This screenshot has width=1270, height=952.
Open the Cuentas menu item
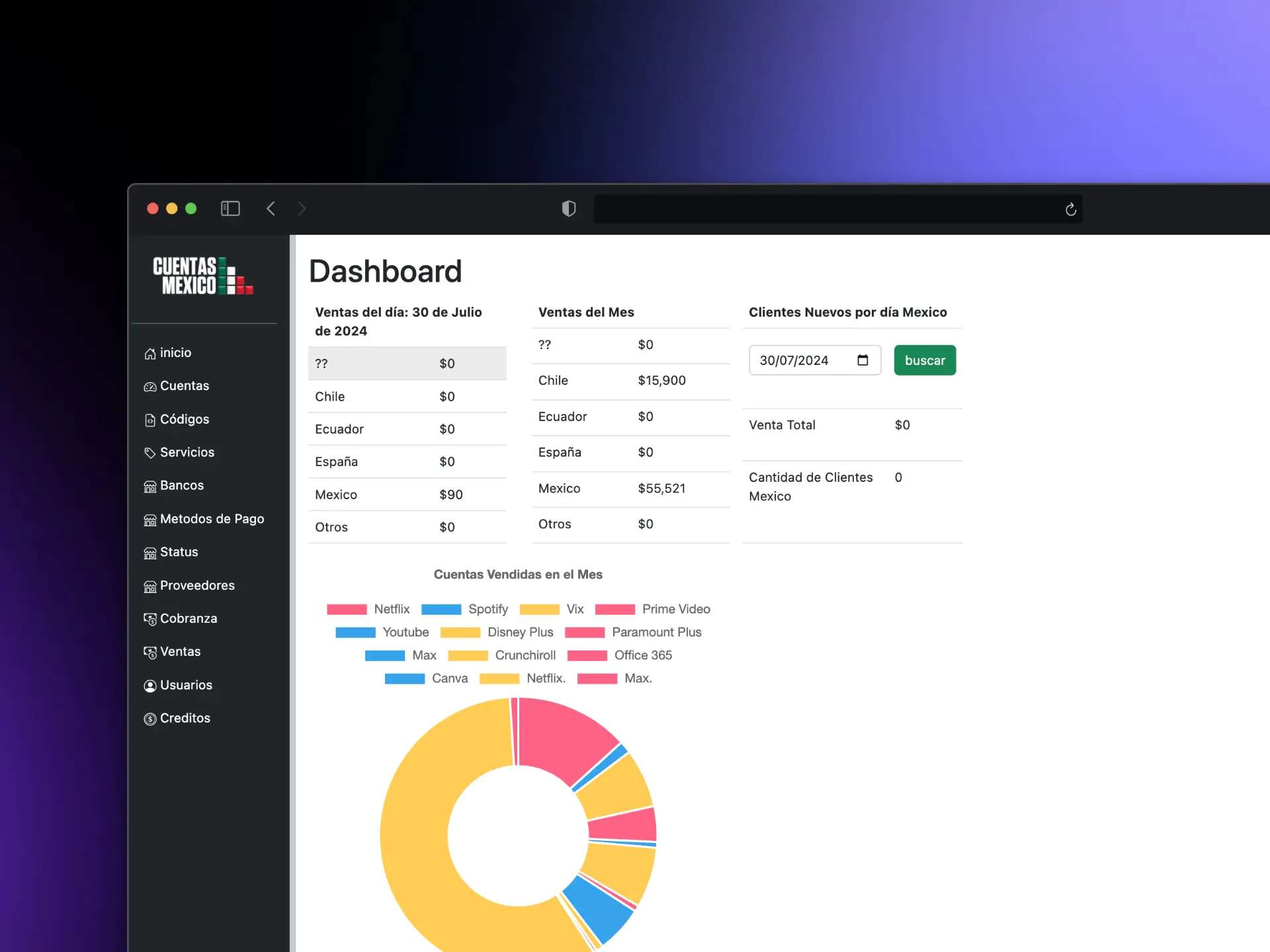click(177, 386)
